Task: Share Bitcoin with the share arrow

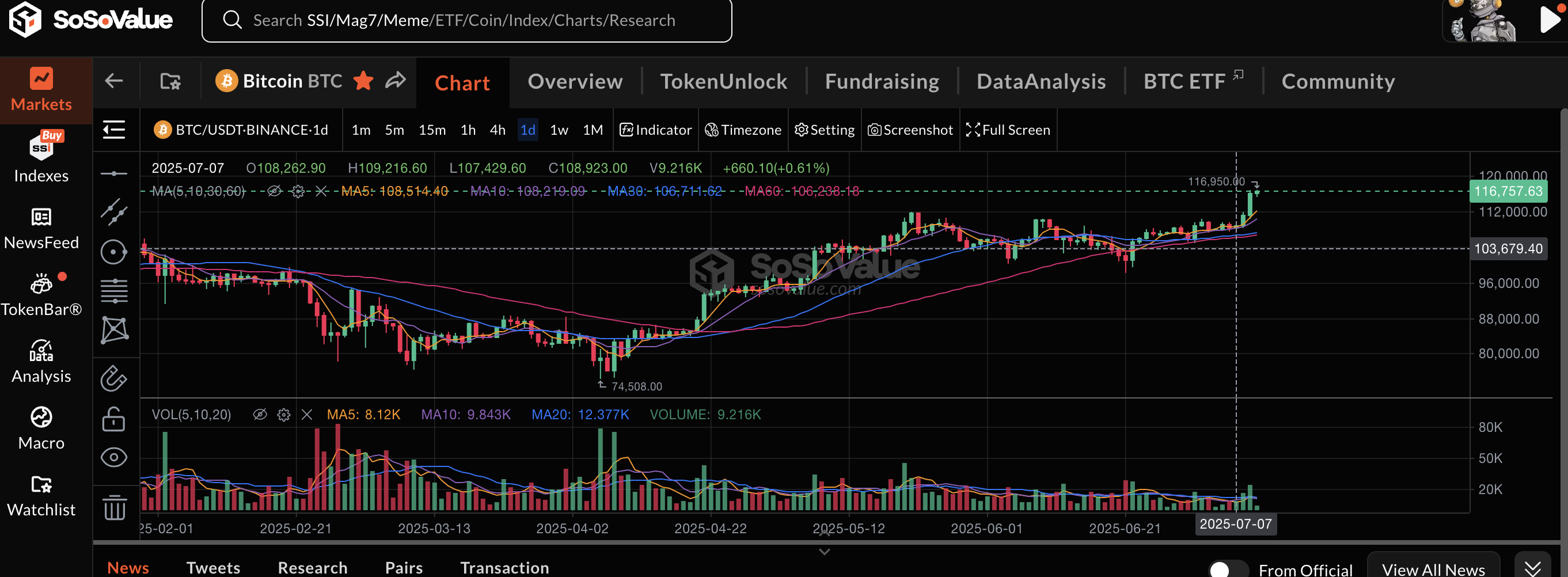Action: coord(396,81)
